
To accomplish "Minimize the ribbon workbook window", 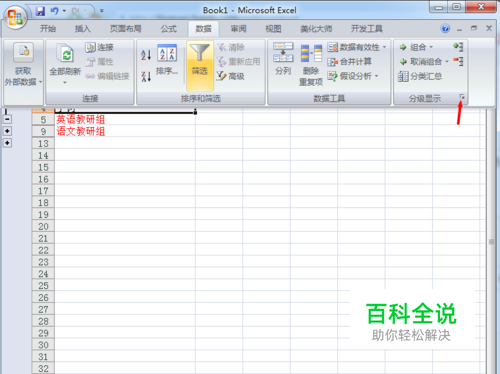I will point(460,29).
